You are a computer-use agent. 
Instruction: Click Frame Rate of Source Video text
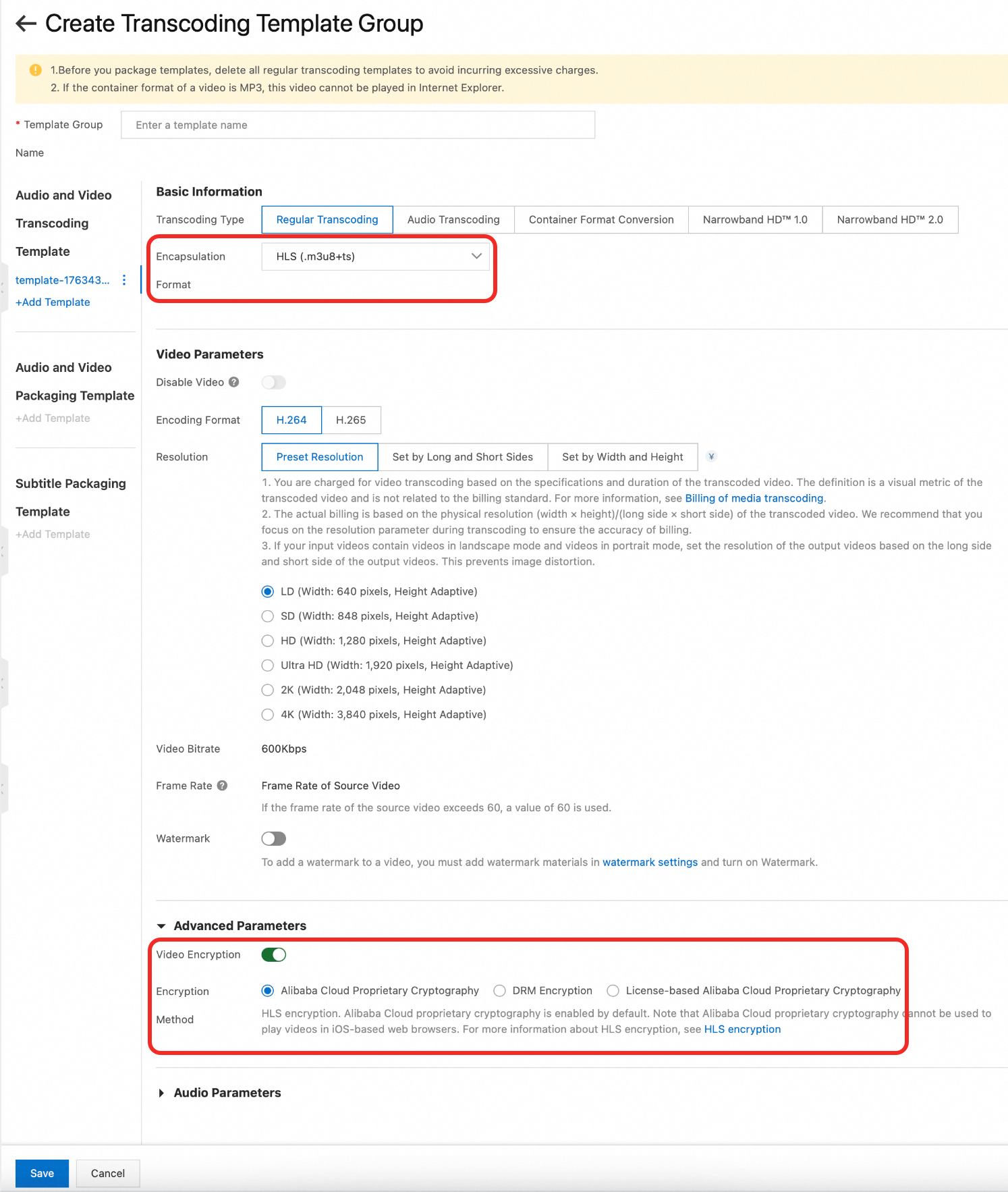coord(331,786)
